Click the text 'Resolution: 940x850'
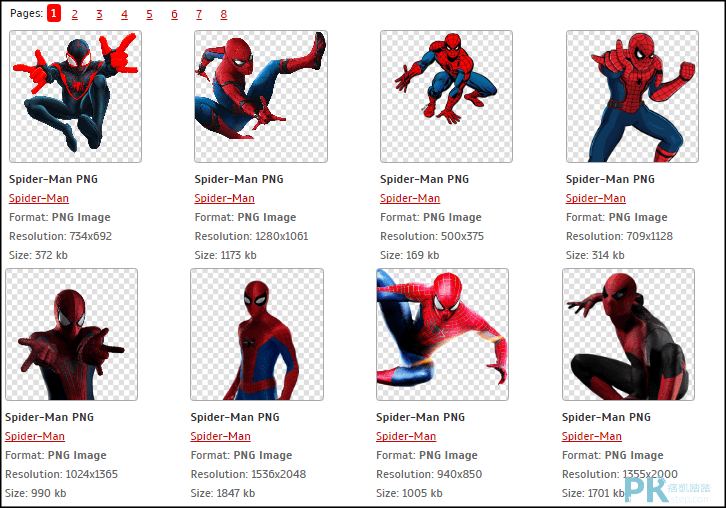This screenshot has width=726, height=508. tap(429, 474)
